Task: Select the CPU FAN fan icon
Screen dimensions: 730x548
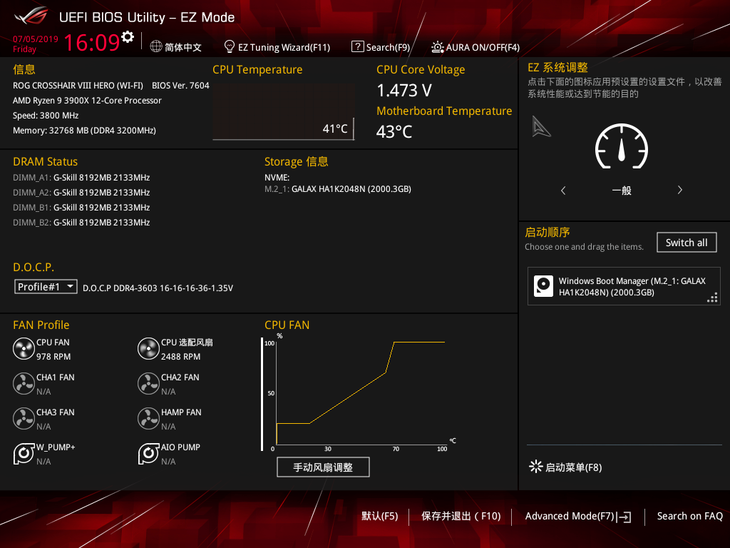Action: 24,349
